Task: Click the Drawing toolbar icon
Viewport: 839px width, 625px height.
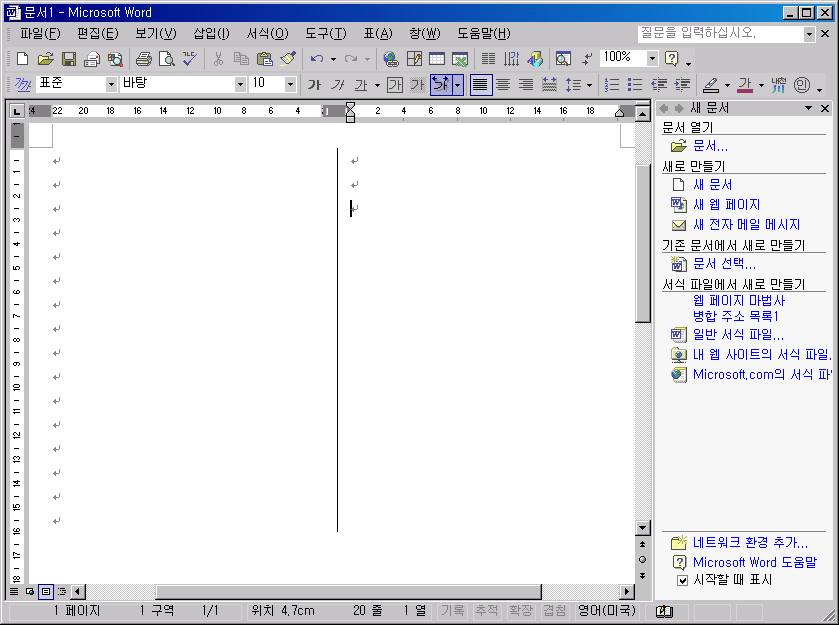Action: coord(535,58)
